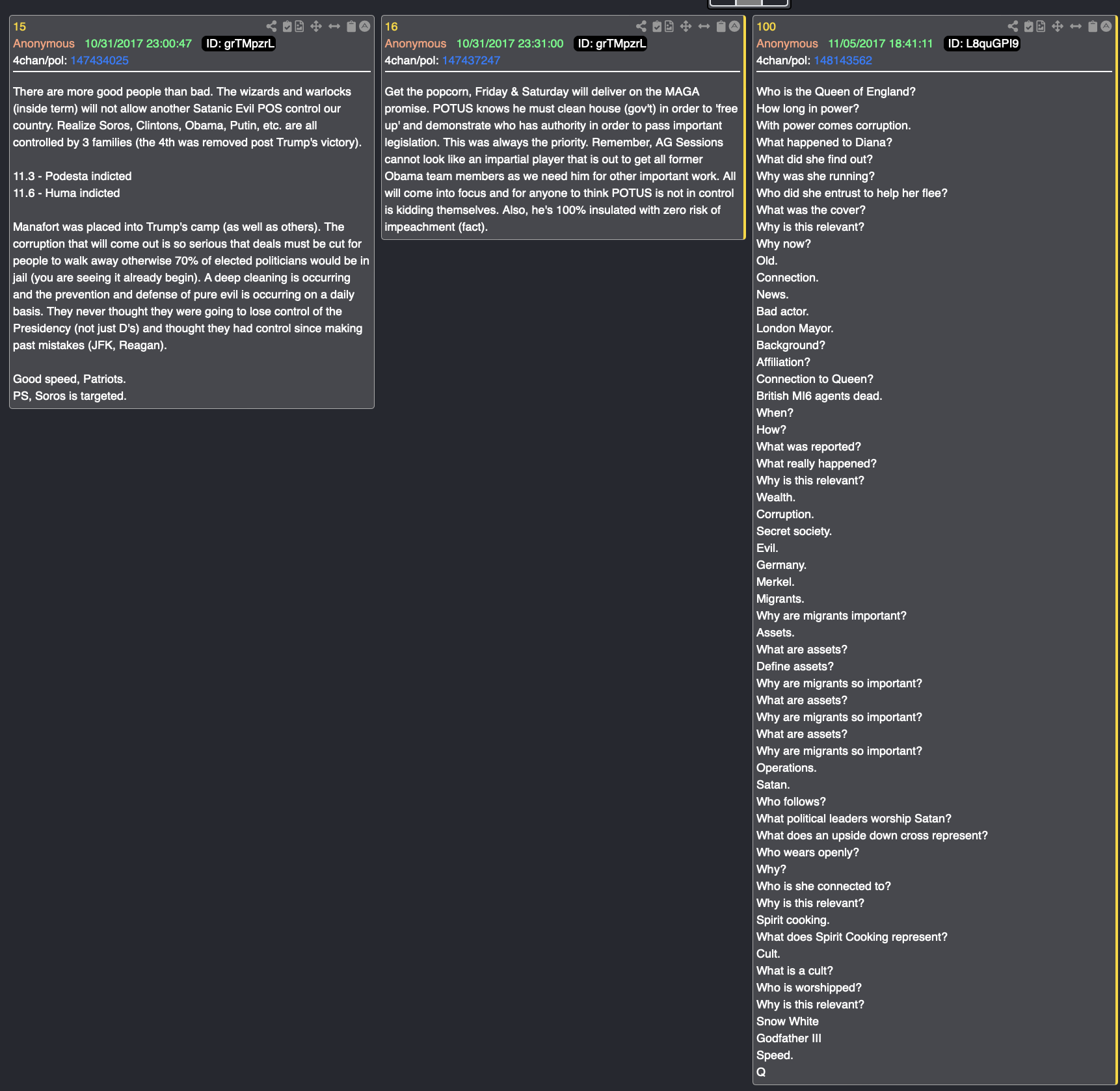The image size is (1120, 1091).
Task: Click the line 'Define assets?'
Action: [x=795, y=666]
